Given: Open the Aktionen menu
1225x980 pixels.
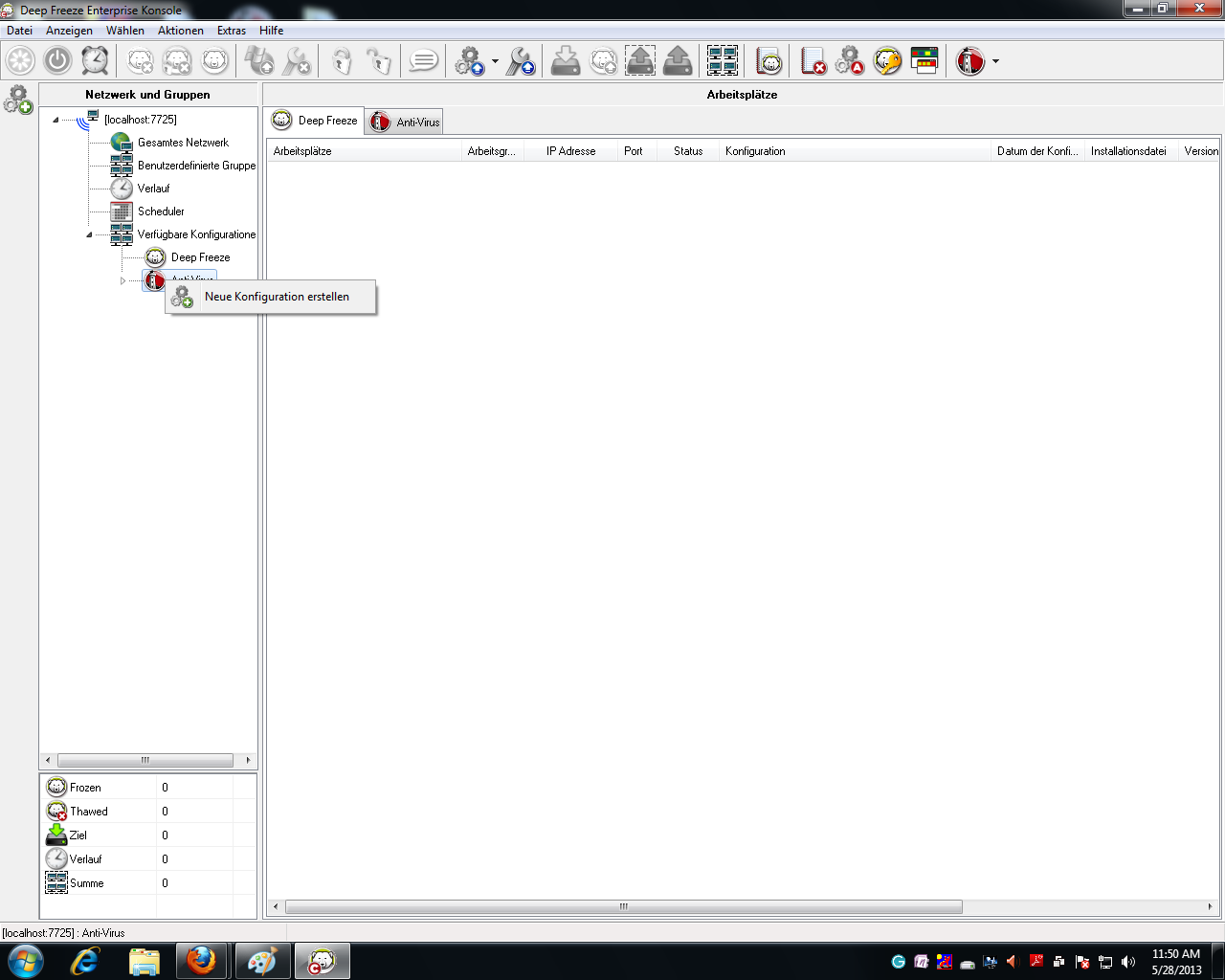Looking at the screenshot, I should coord(181,31).
